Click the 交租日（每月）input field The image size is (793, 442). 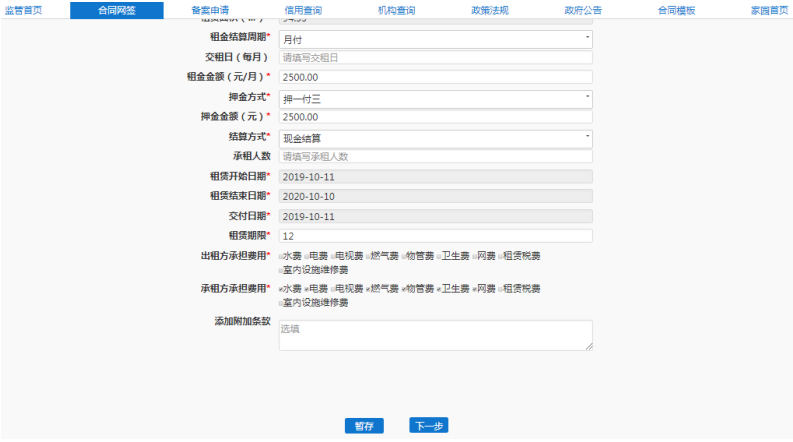[x=435, y=58]
